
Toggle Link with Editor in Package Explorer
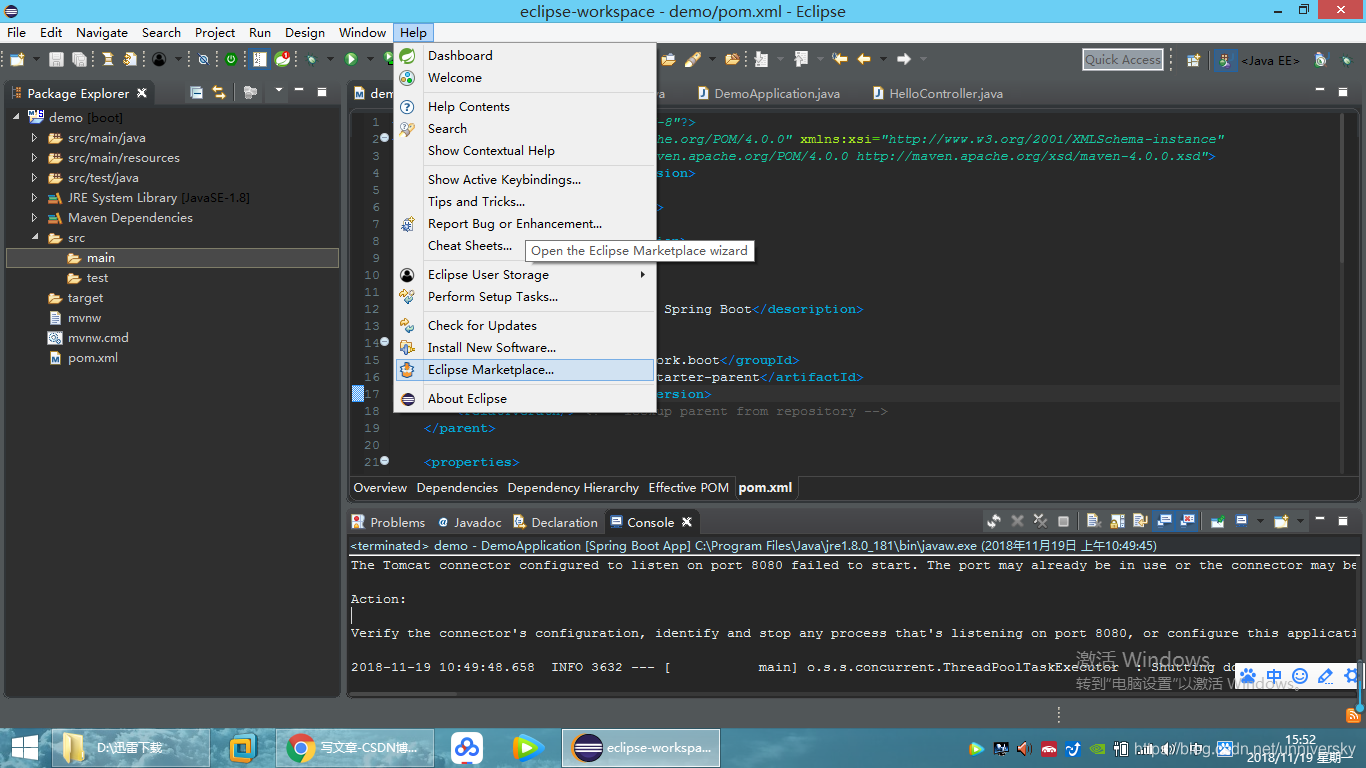click(x=219, y=93)
